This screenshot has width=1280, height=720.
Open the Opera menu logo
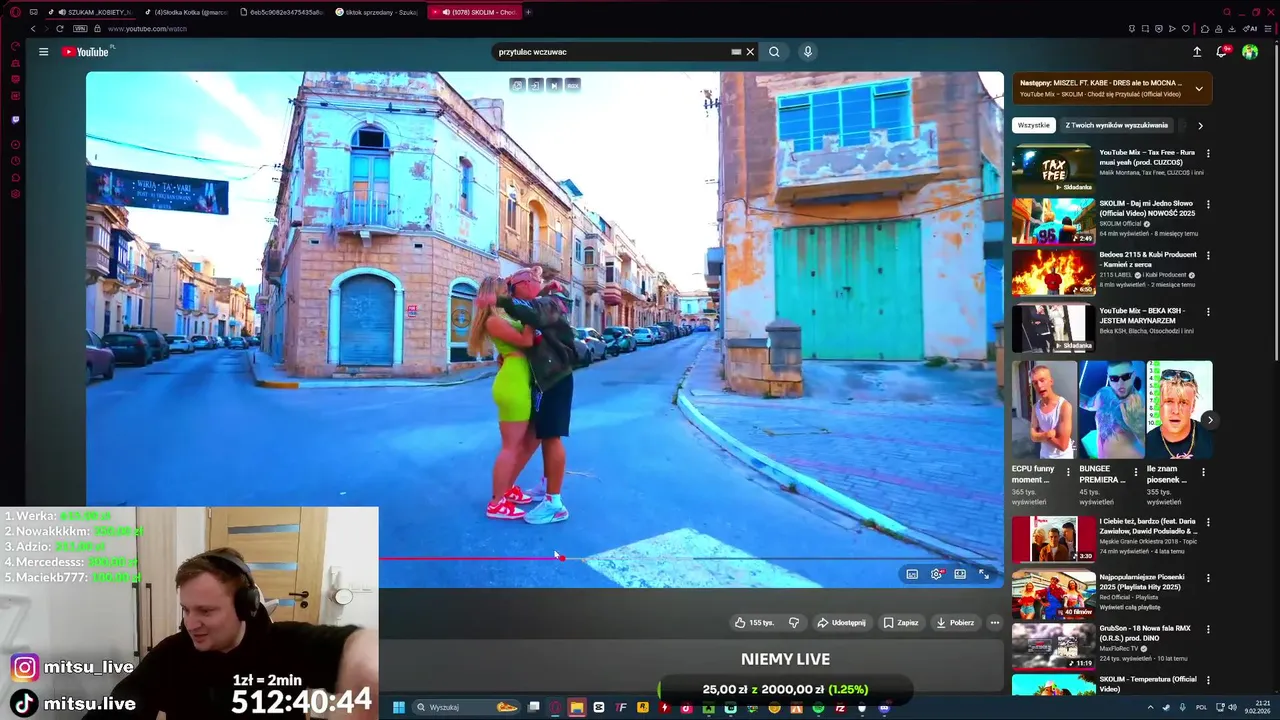click(x=15, y=12)
